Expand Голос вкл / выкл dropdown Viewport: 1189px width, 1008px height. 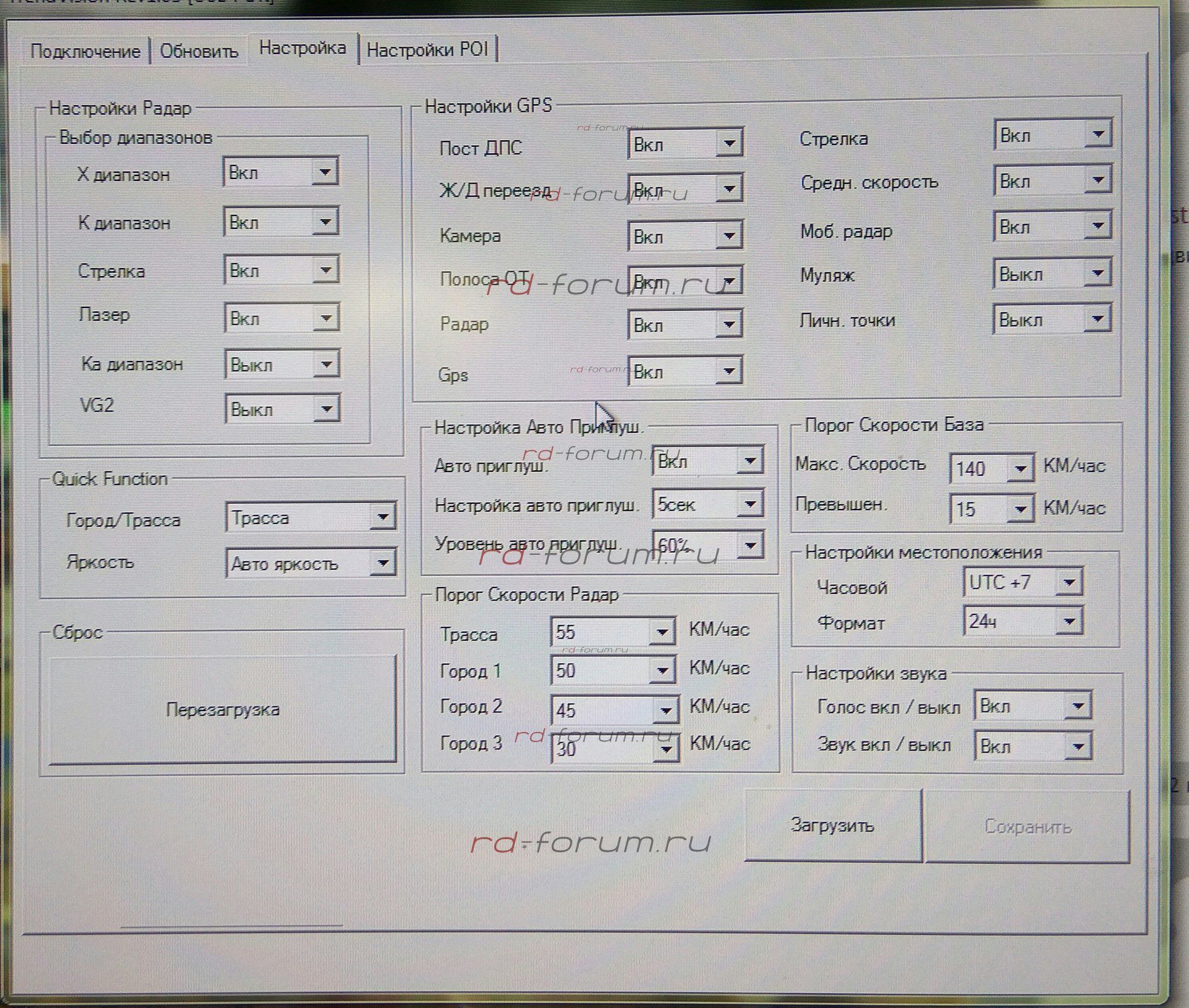tap(1078, 706)
